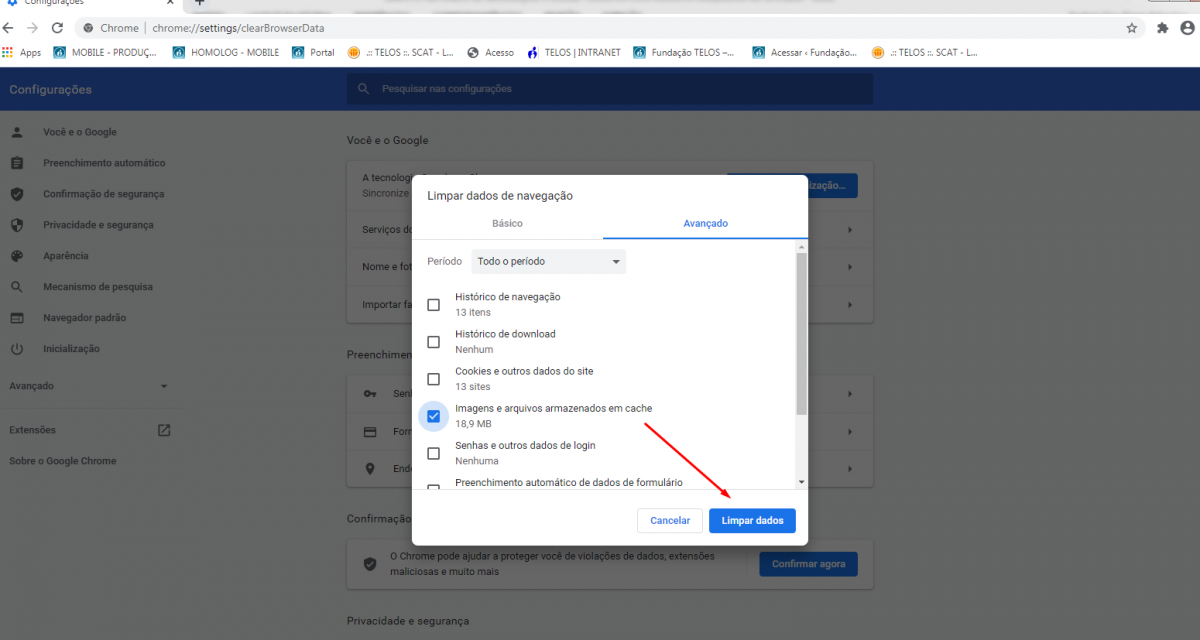
Task: Click the power icon for Inicialização
Action: pyautogui.click(x=17, y=349)
